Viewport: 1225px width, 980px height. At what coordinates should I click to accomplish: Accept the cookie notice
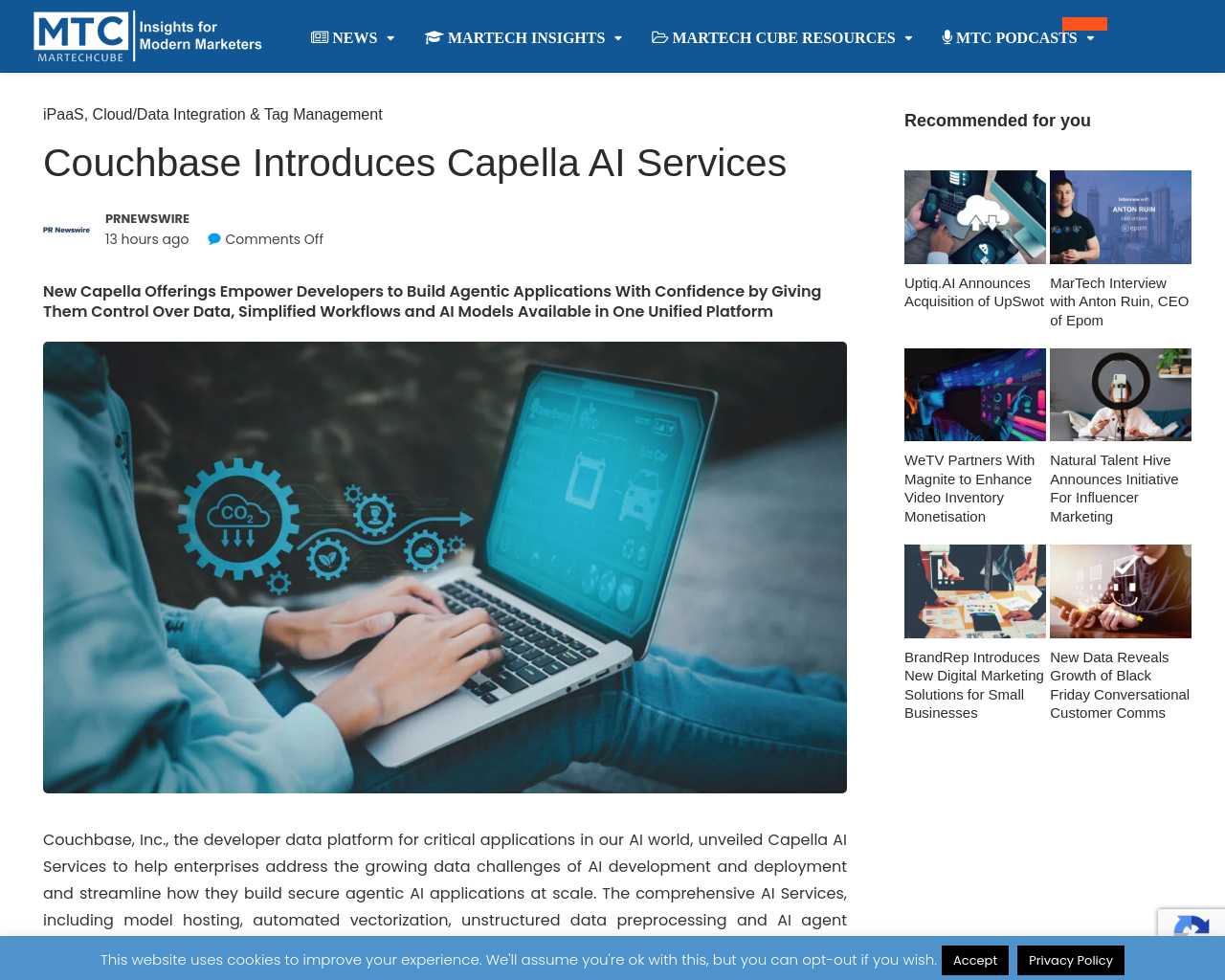(x=975, y=960)
